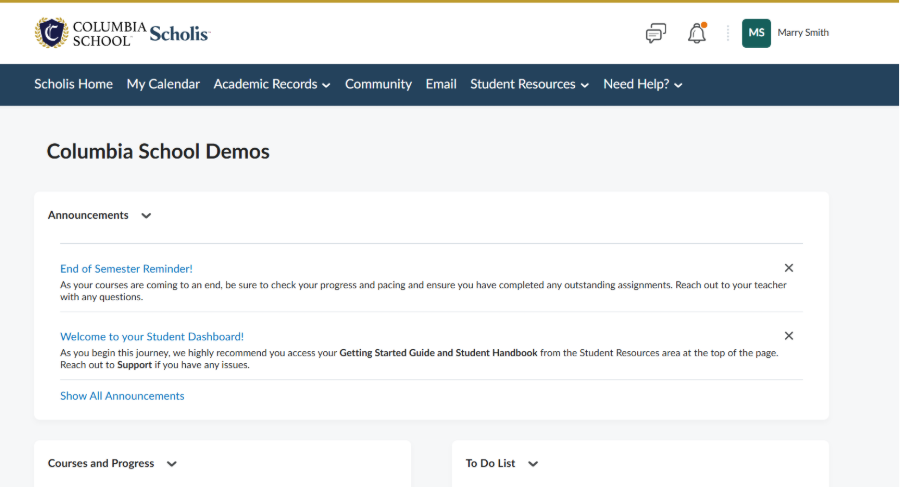Open the End of Semester Reminder! link
The height and width of the screenshot is (487, 900).
click(x=126, y=269)
